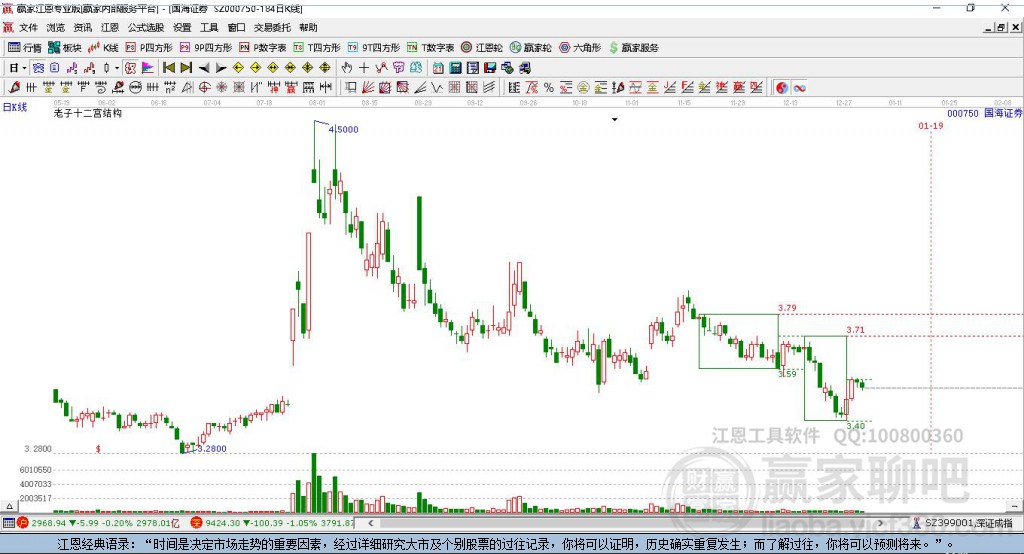Click the 行情 button
Screen dimensions: 1024x554
(25, 48)
